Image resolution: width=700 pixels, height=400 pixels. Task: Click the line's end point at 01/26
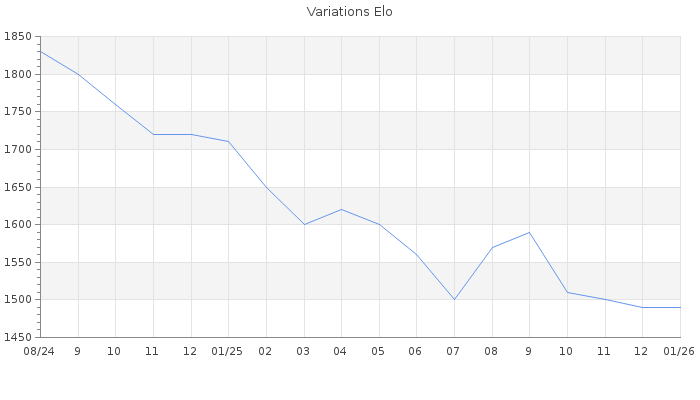tap(680, 307)
